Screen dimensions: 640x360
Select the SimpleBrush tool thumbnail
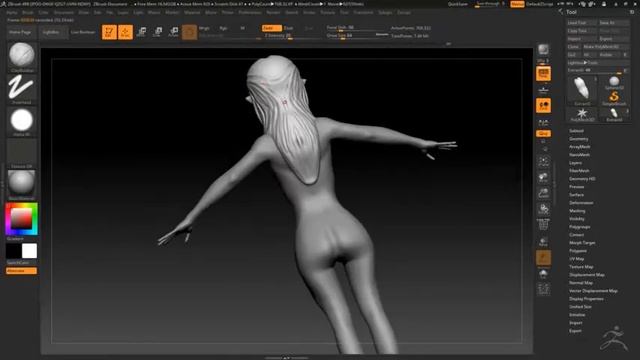point(614,98)
